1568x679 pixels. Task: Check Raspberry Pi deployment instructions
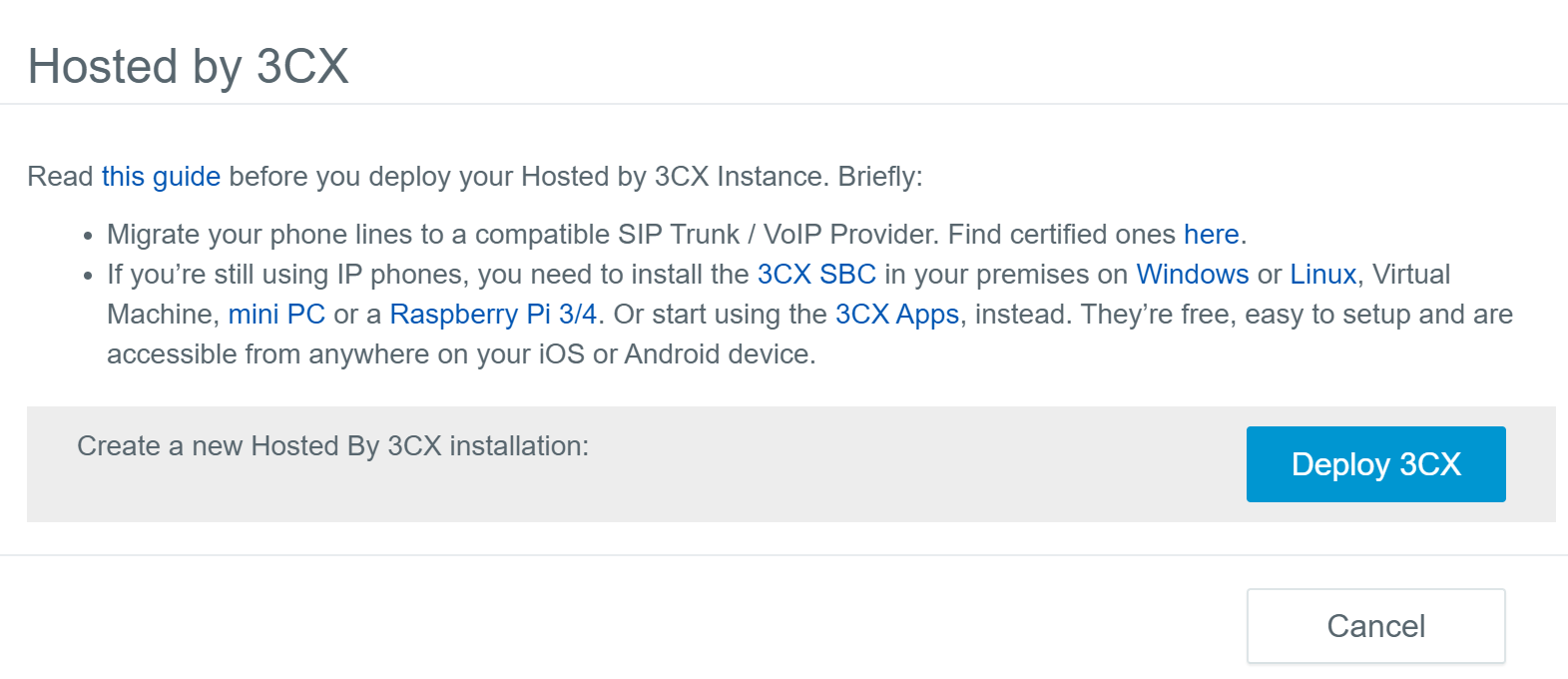click(x=493, y=314)
